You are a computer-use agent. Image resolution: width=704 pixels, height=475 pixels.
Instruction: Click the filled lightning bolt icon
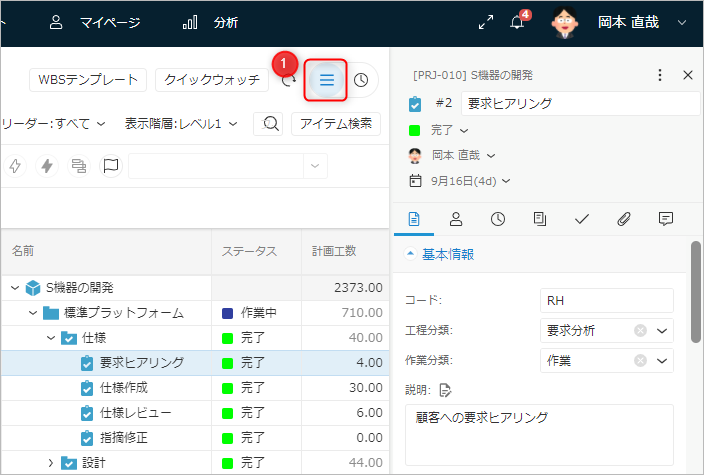tap(46, 166)
